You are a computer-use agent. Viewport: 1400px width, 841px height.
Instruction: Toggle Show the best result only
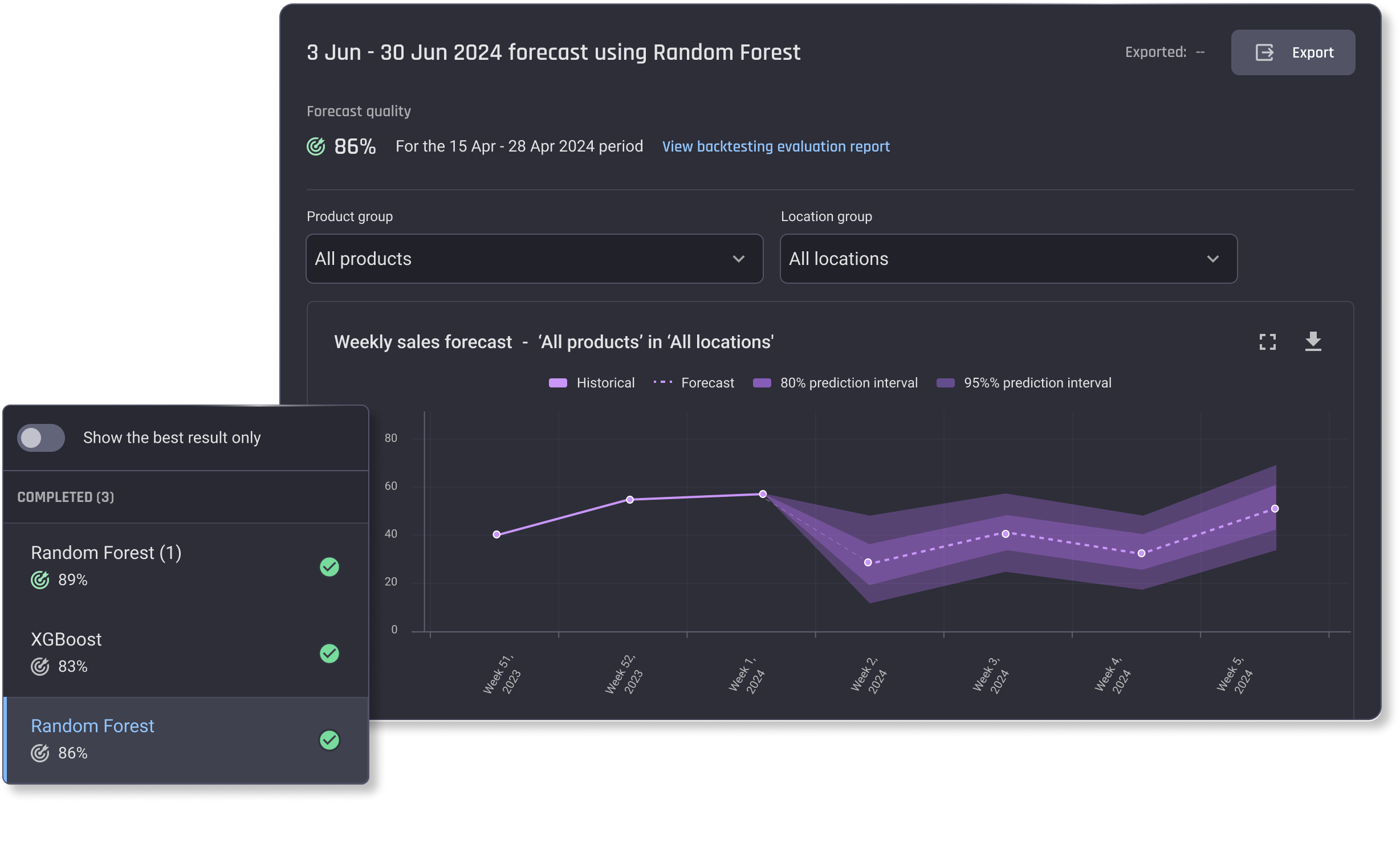41,438
